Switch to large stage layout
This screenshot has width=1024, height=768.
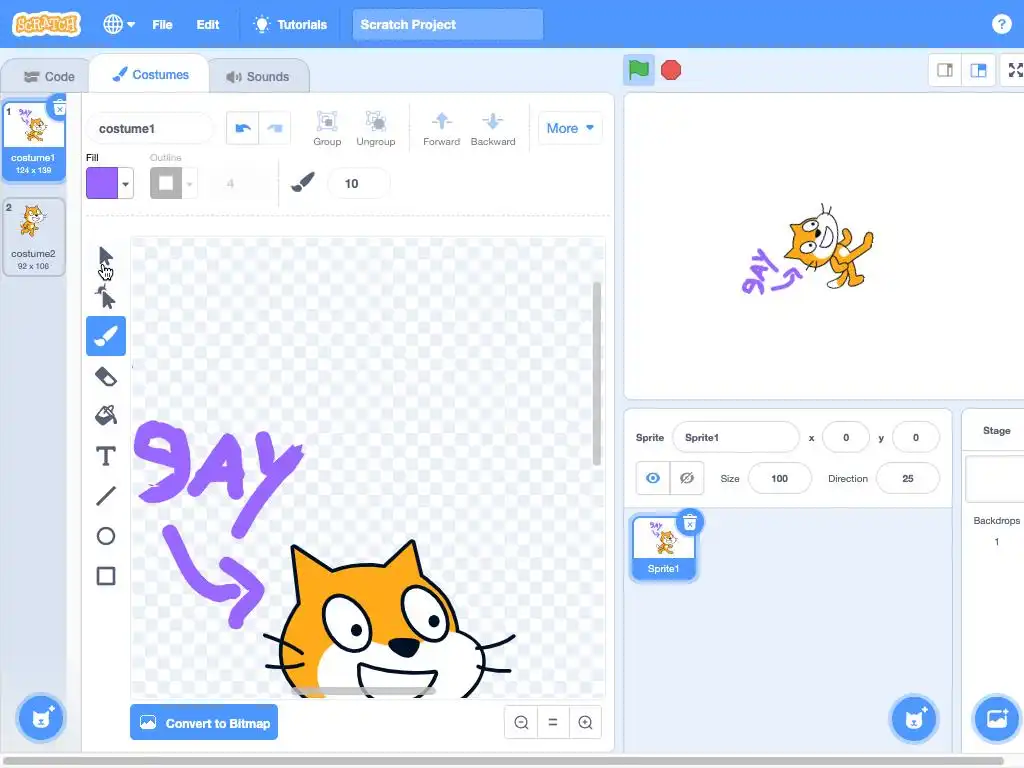(x=978, y=70)
